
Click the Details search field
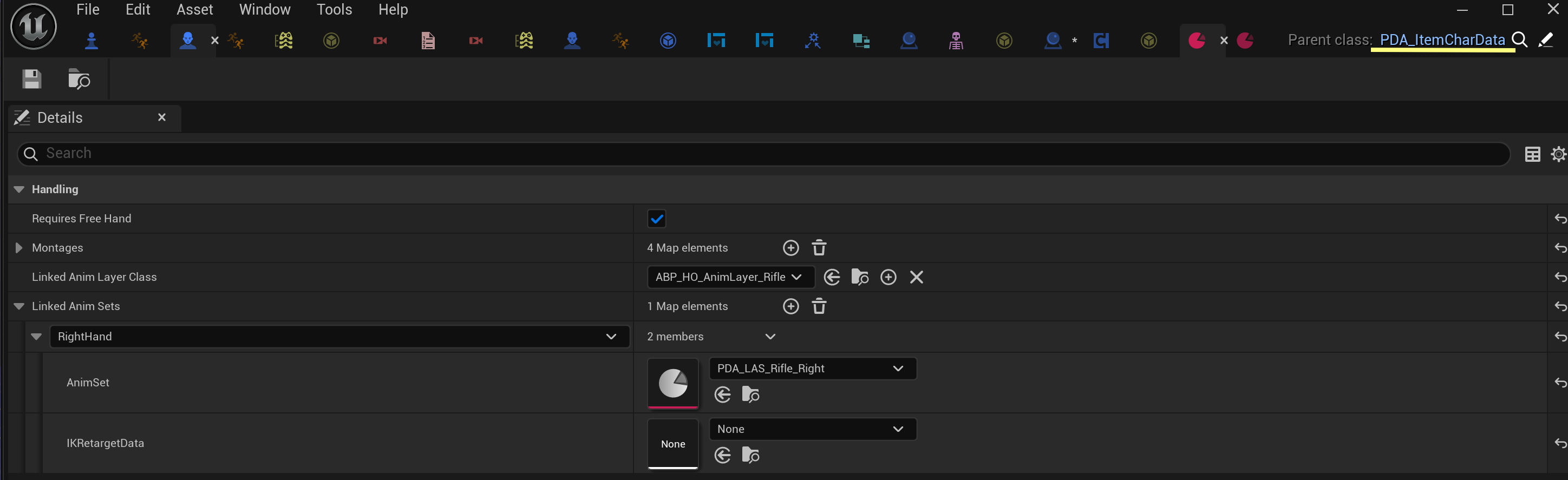[761, 153]
